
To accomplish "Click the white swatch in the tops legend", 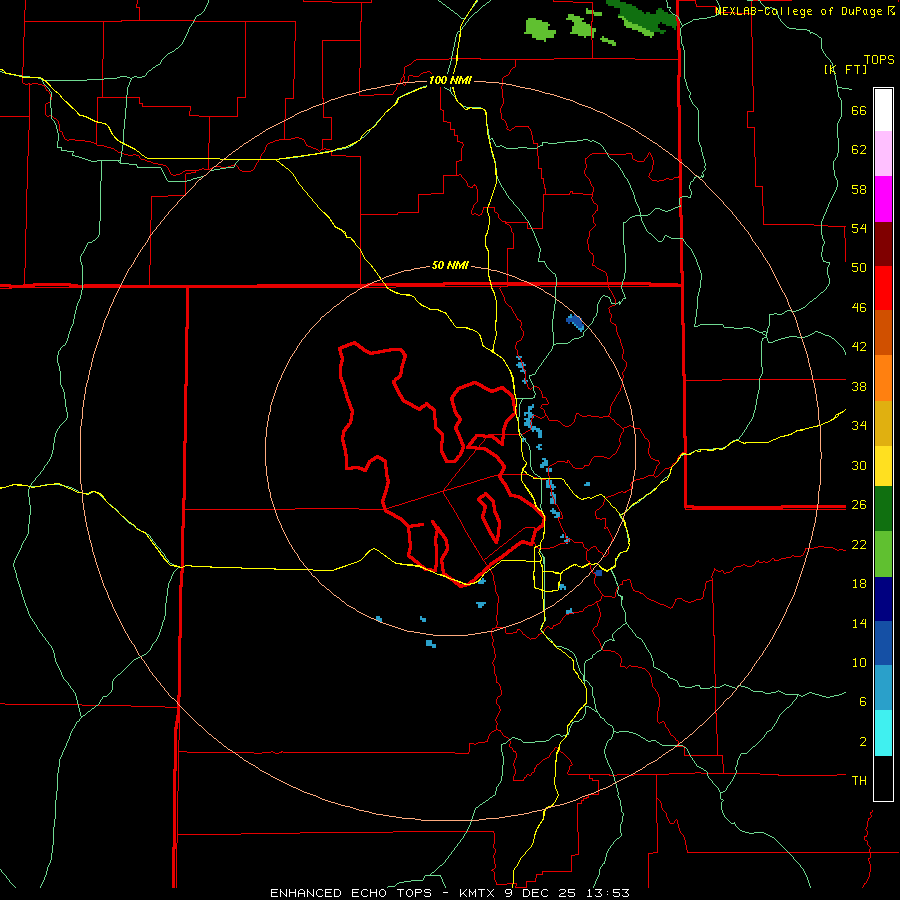I will click(883, 110).
